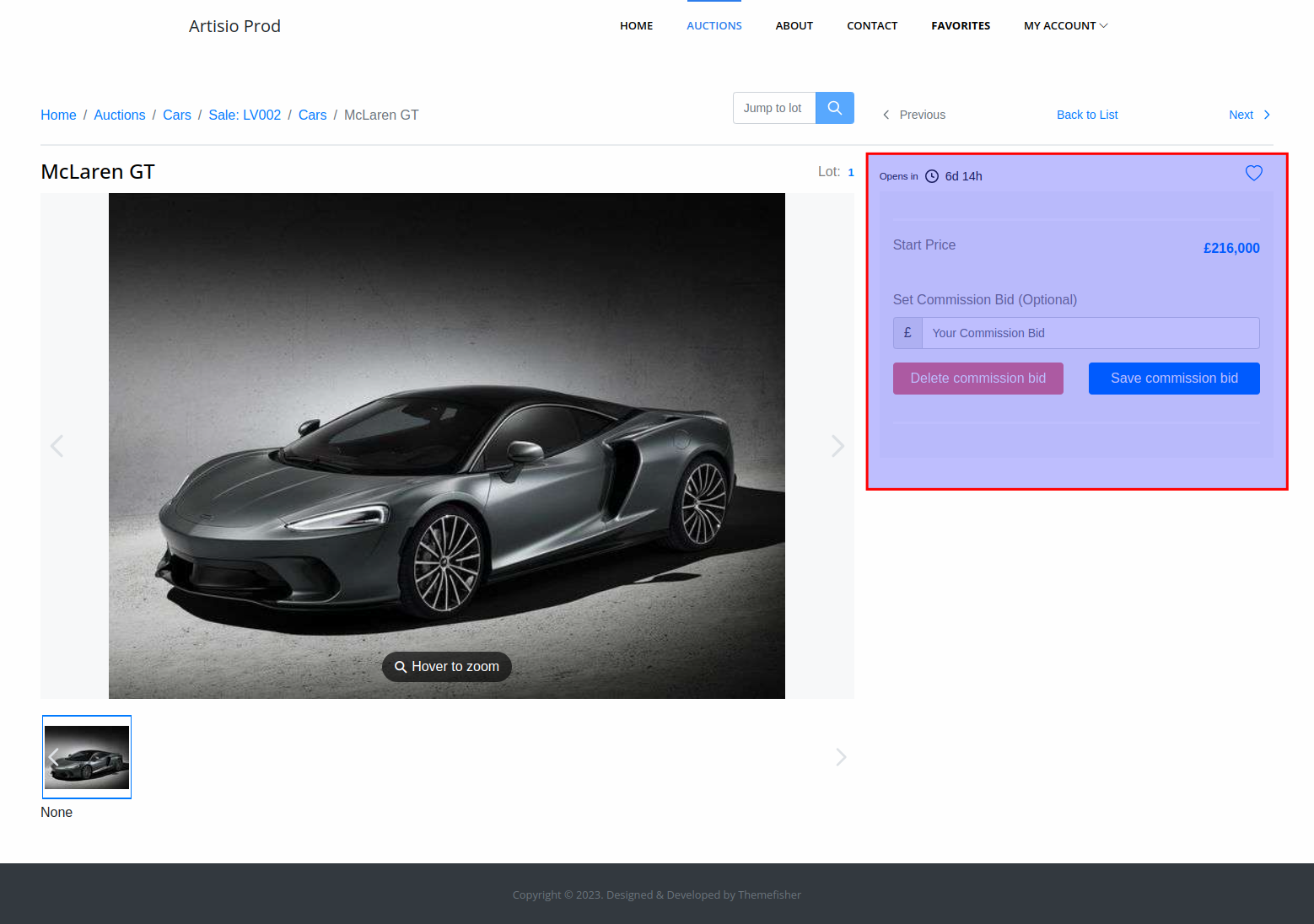Screen dimensions: 1314x924
Task: Click Back to List link
Action: [x=1087, y=115]
